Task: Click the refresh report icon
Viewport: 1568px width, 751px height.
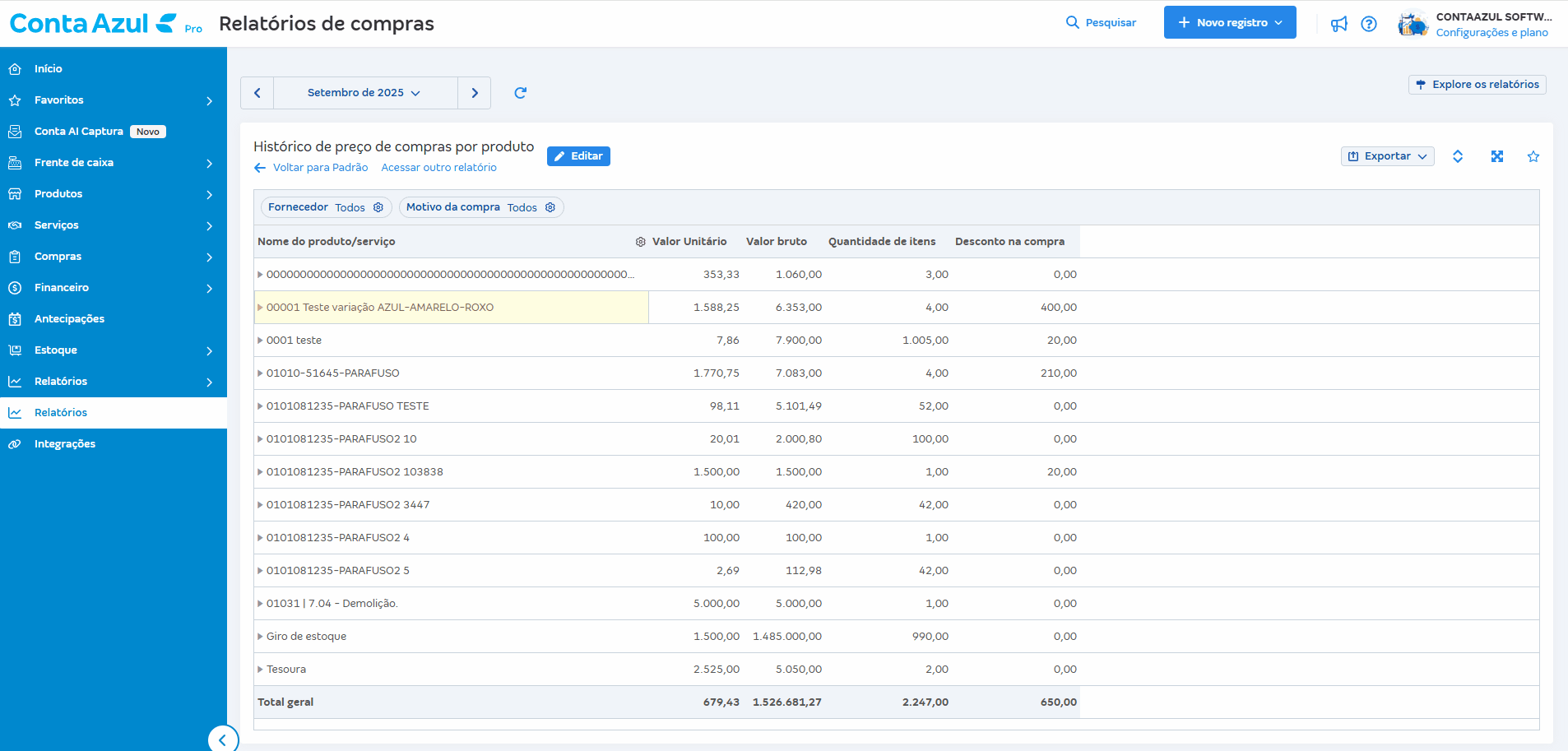Action: tap(520, 93)
